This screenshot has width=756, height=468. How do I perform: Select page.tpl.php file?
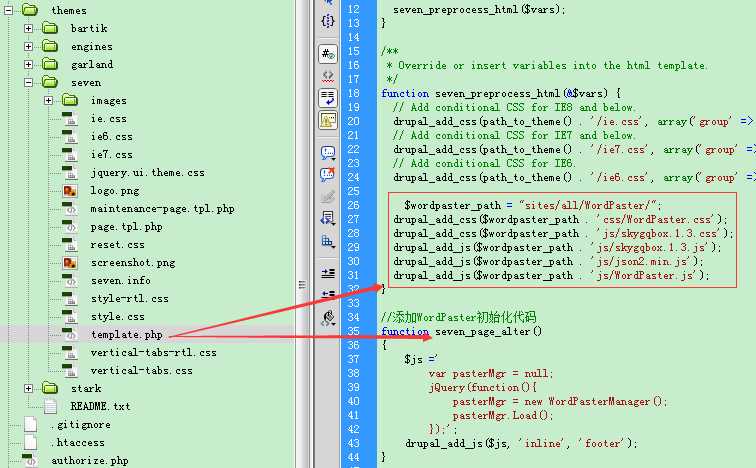pyautogui.click(x=126, y=227)
